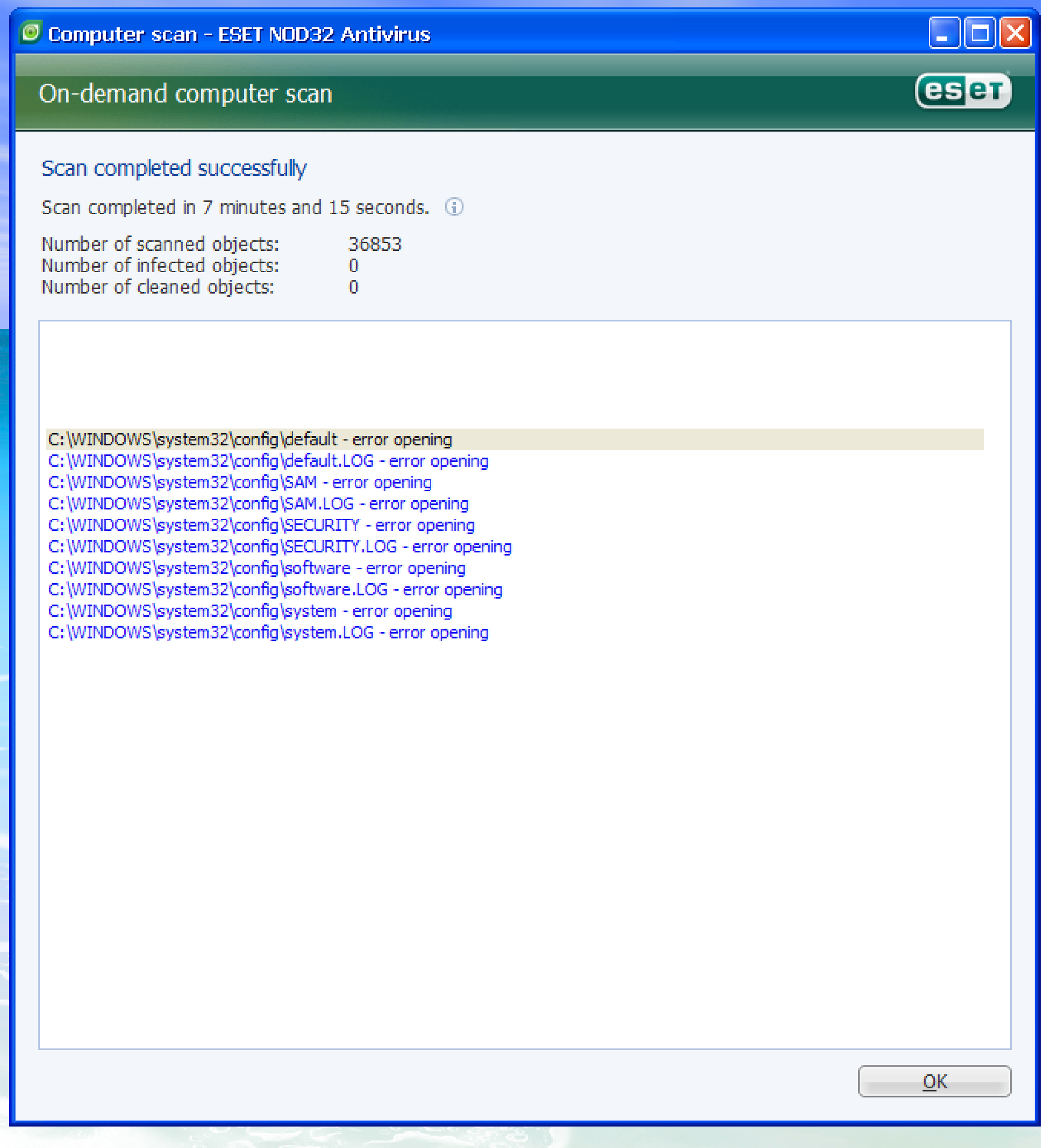Select the config\SECURITY error opening entry
Viewport: 1041px width, 1148px height.
point(261,526)
